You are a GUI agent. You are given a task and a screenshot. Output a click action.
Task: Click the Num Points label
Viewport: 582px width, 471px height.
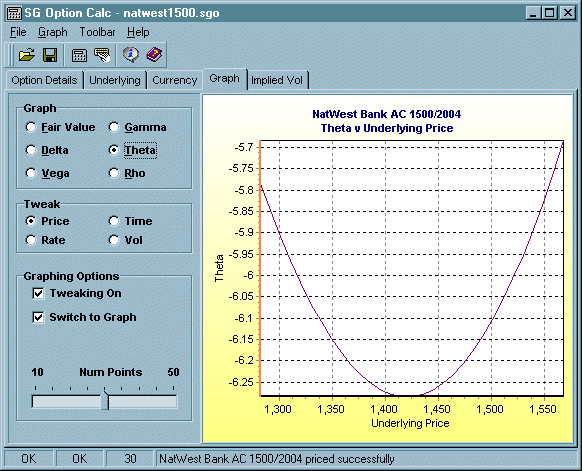click(x=111, y=372)
